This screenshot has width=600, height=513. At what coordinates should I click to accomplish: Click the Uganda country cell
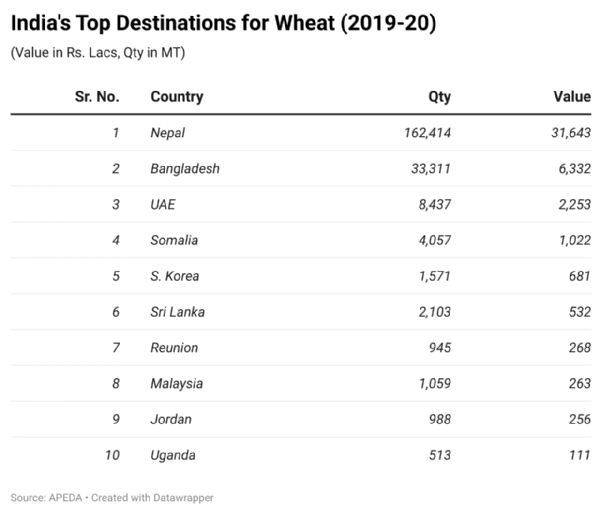[173, 455]
